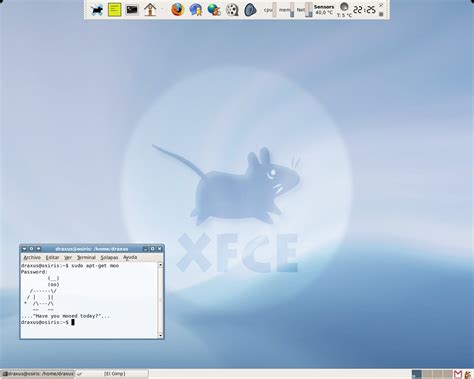Click the rightmost system tray icon
The height and width of the screenshot is (379, 474).
tap(468, 374)
